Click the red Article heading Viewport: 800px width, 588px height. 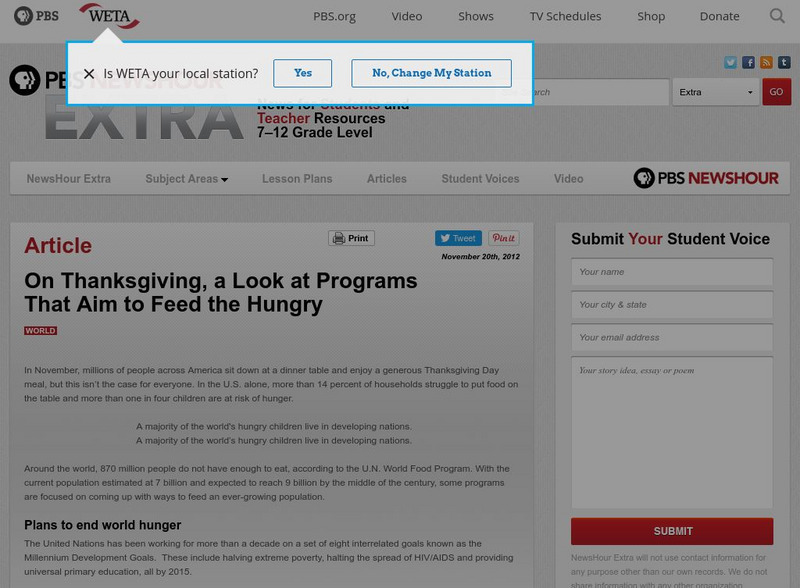pos(58,246)
